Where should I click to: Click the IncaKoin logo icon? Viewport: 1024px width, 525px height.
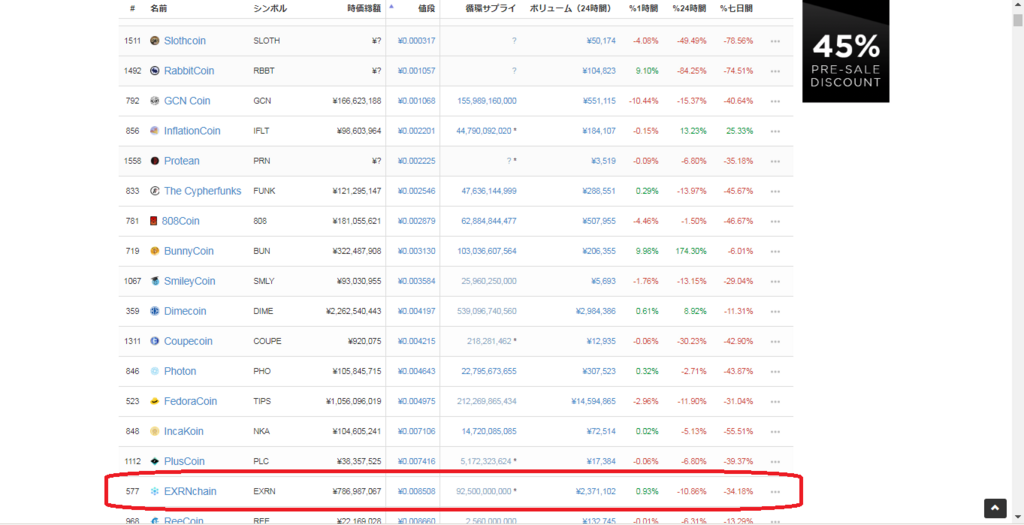coord(155,431)
